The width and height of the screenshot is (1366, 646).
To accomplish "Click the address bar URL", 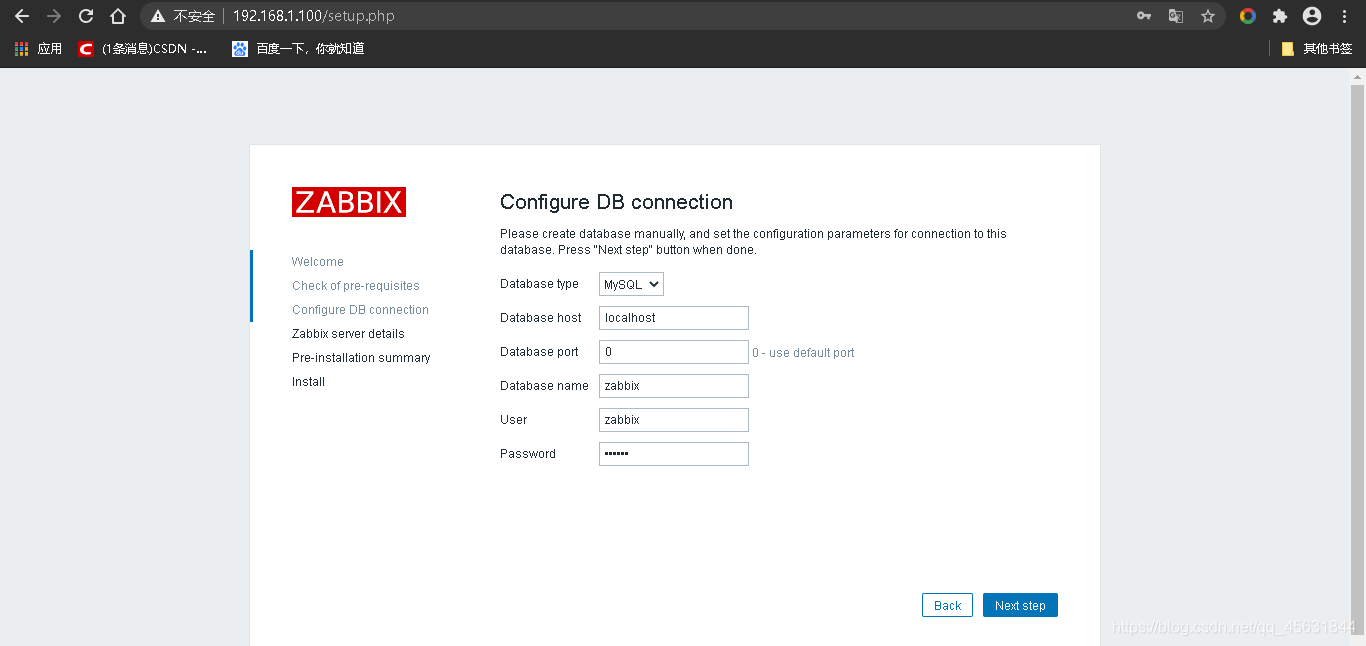I will pos(314,16).
